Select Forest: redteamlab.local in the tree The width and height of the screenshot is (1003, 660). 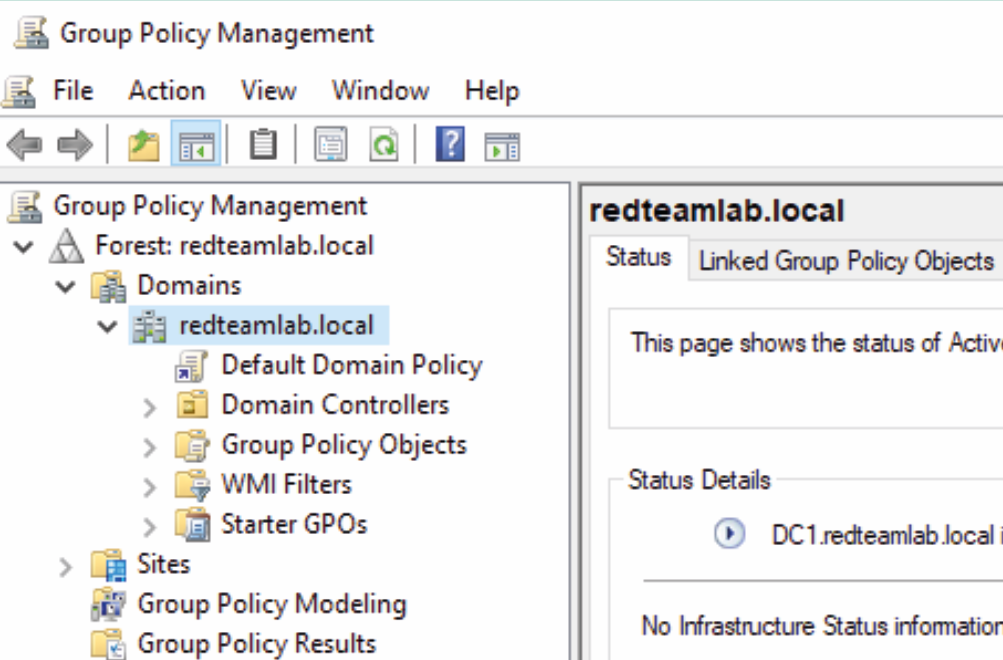[x=234, y=246]
